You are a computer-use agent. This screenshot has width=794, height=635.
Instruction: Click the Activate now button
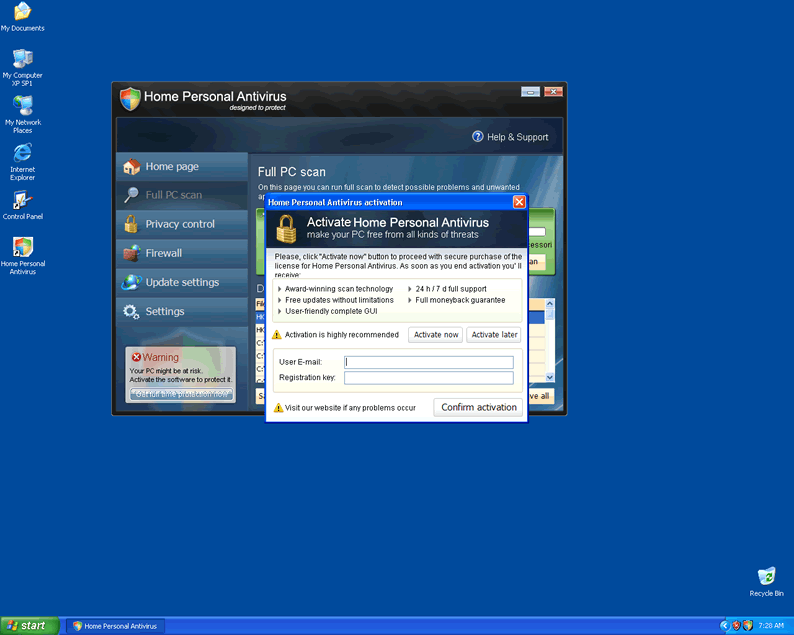coord(436,335)
